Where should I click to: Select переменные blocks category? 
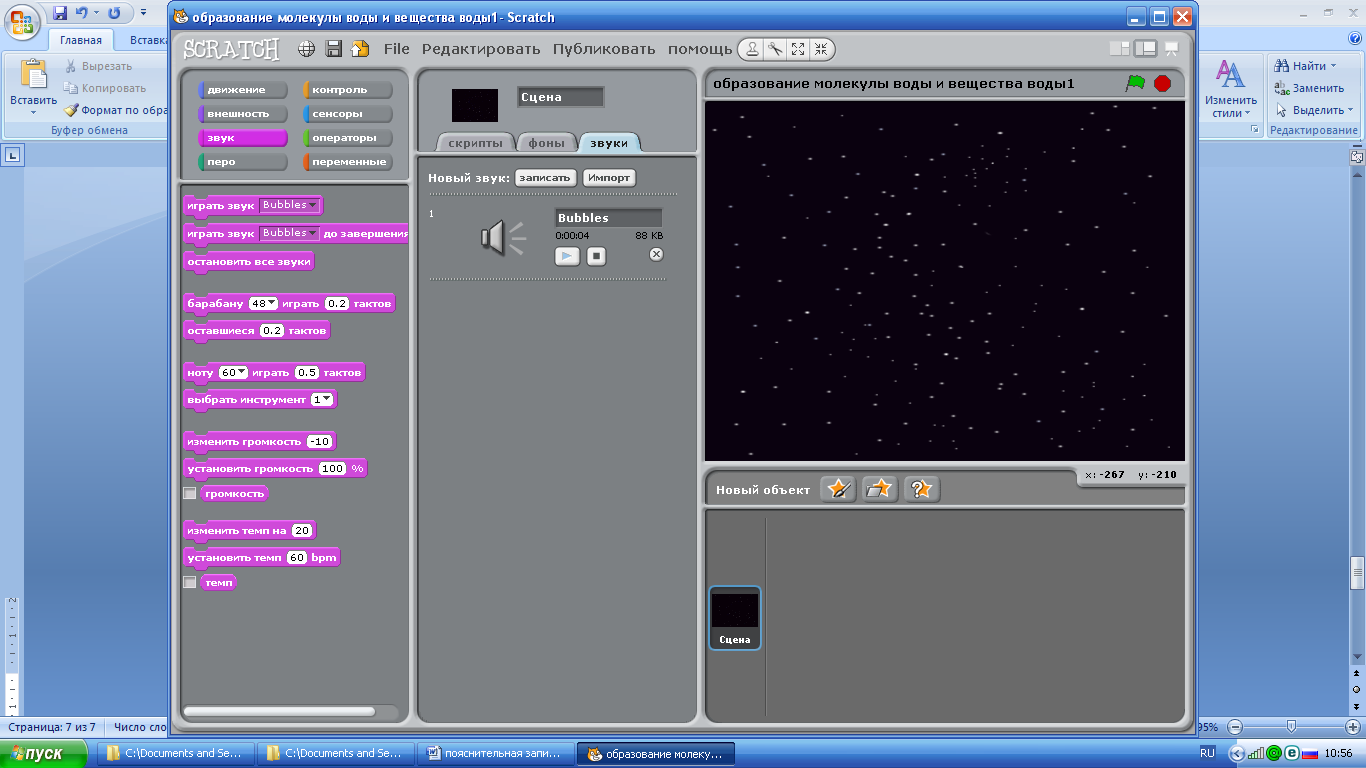pyautogui.click(x=348, y=162)
